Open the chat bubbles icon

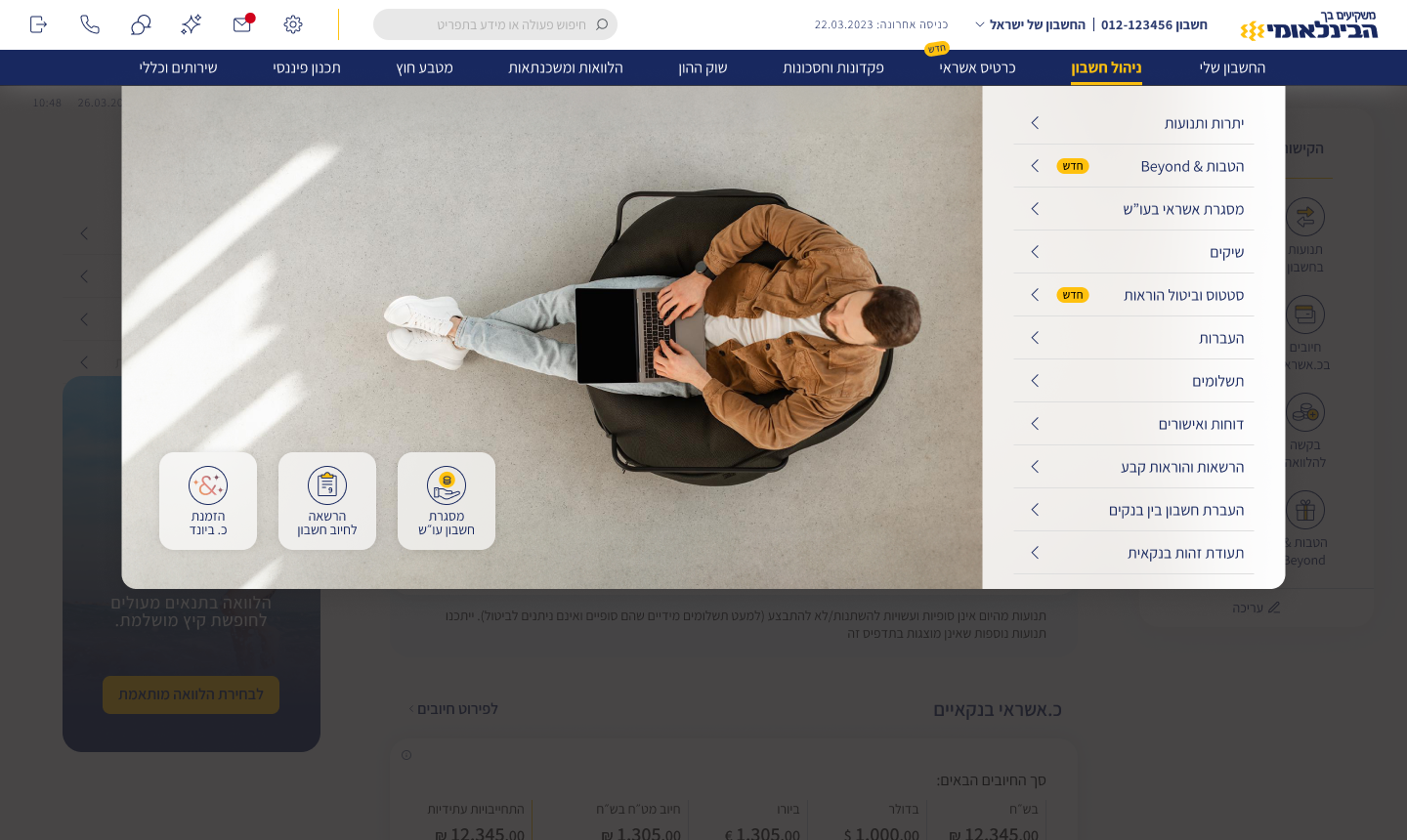(141, 24)
